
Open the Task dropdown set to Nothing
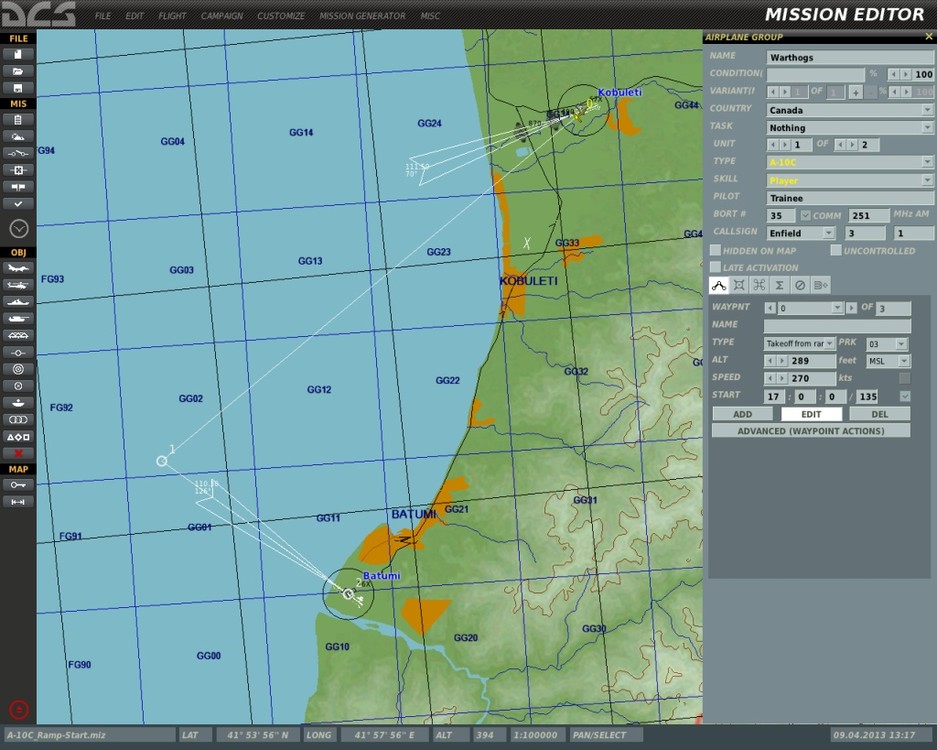coord(926,128)
